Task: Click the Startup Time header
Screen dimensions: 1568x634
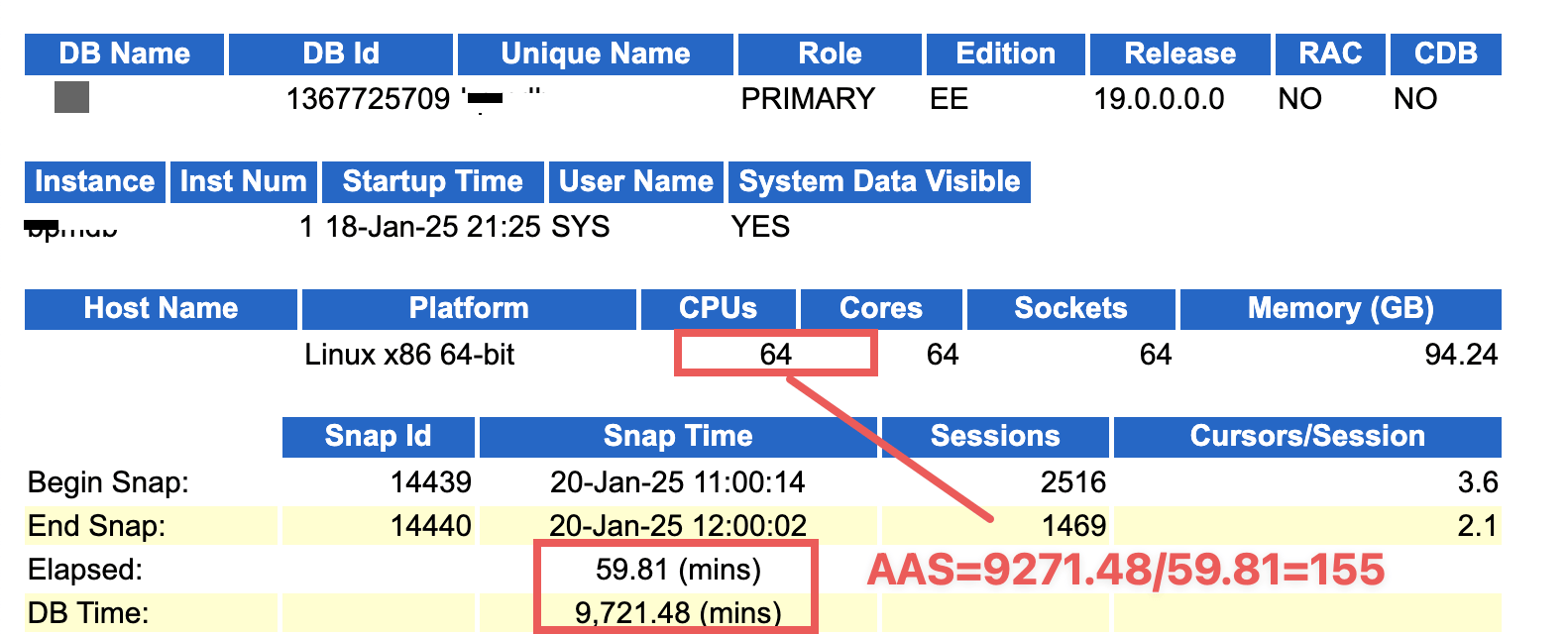Action: point(432,181)
